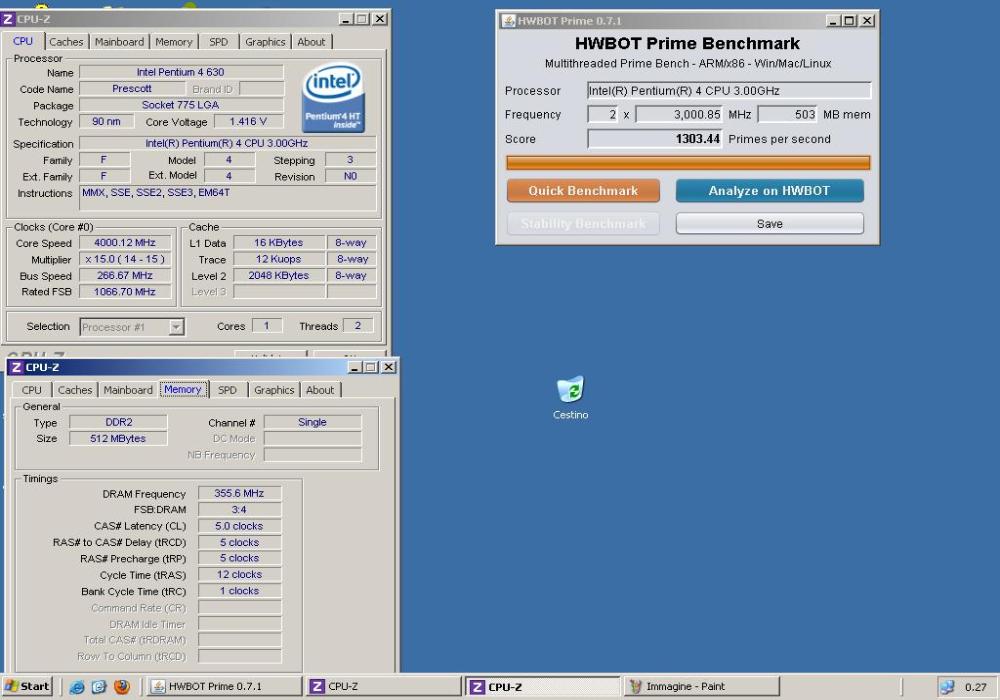Click Package value Socket 775 LGA

pos(180,105)
